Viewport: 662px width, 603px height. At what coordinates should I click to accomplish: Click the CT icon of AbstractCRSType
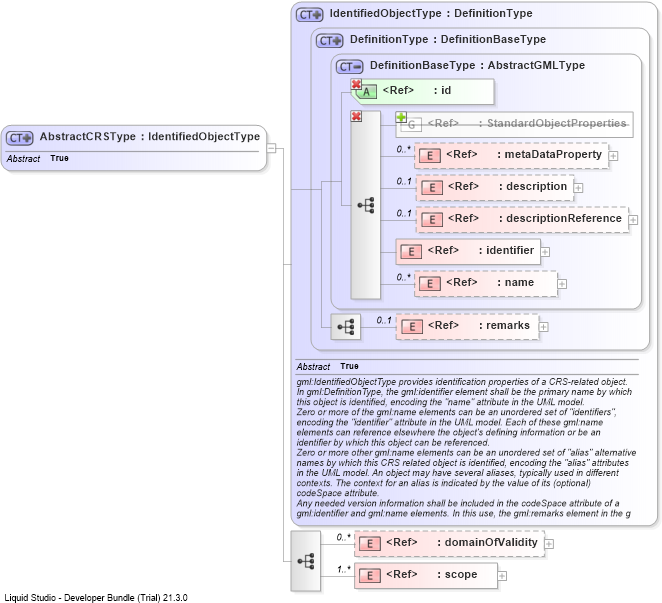(19, 138)
